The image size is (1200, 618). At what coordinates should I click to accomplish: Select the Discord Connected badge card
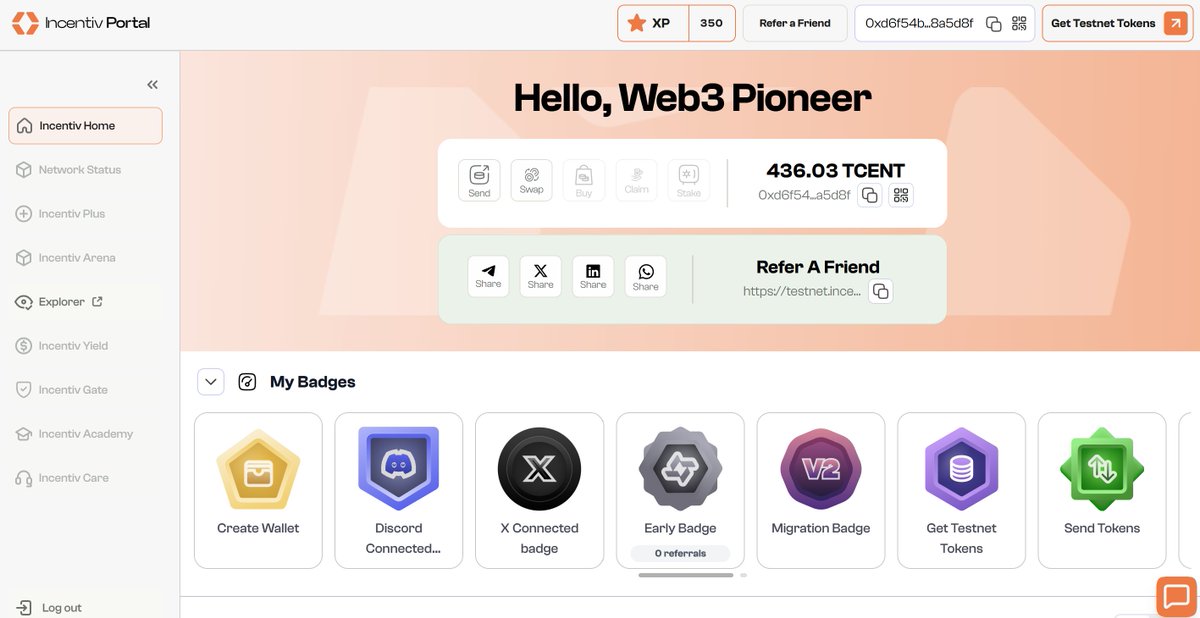399,490
